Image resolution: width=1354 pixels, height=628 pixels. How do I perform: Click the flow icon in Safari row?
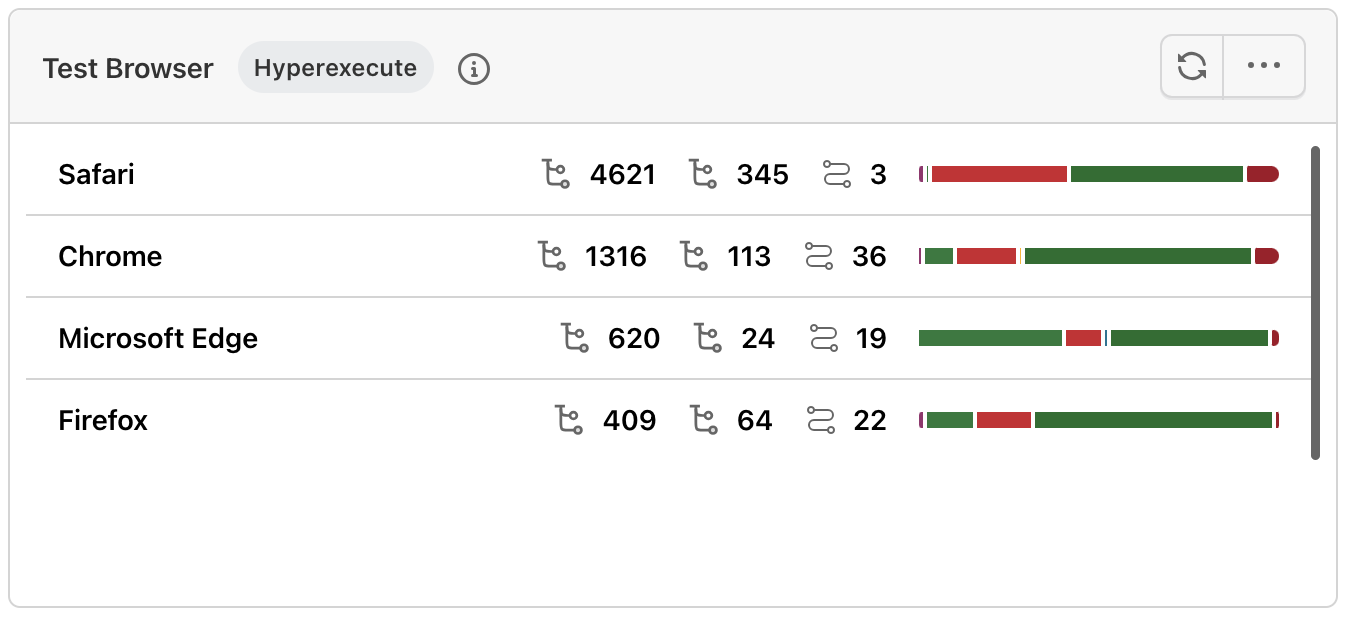coord(835,175)
